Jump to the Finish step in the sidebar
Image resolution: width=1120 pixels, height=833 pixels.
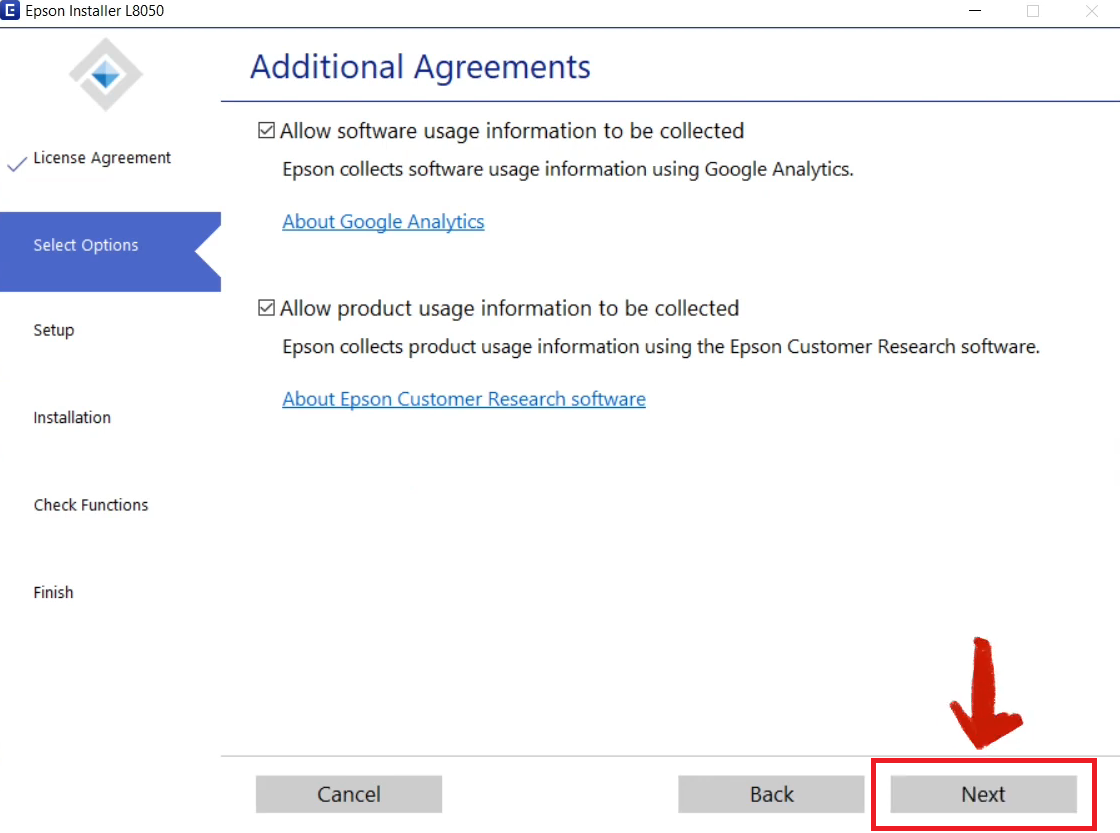click(x=53, y=593)
